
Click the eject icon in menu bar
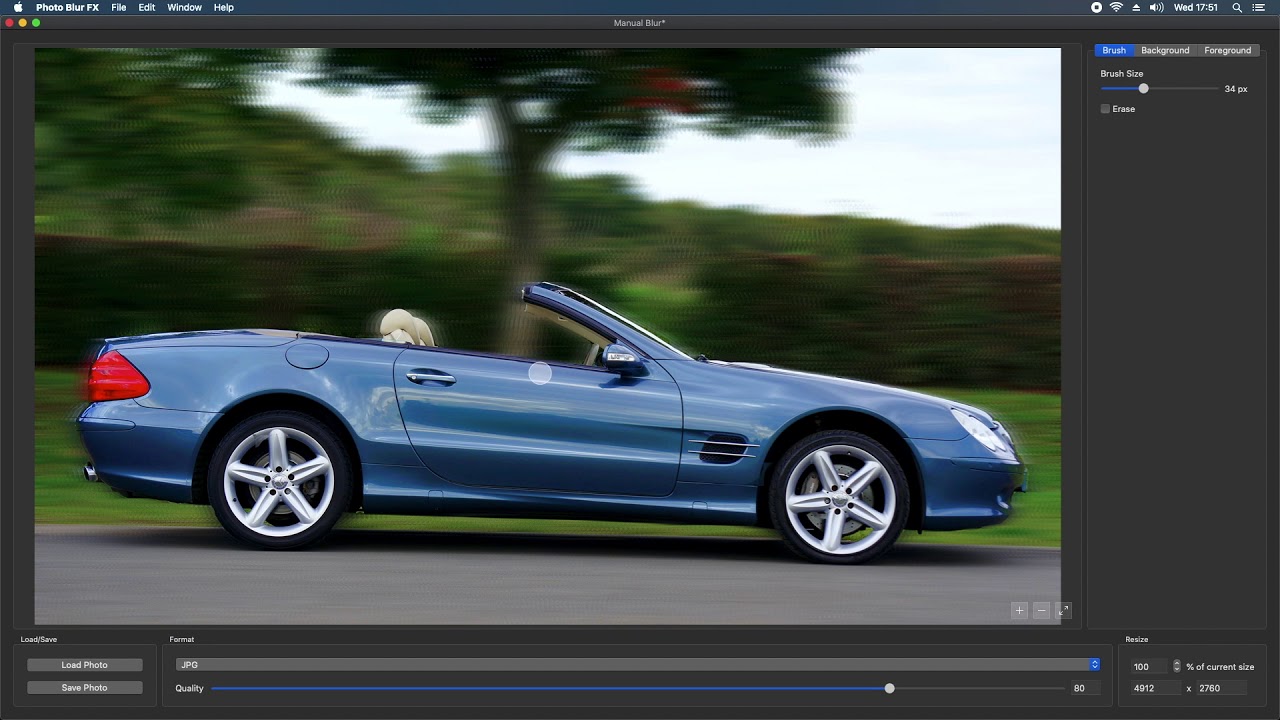point(1136,7)
